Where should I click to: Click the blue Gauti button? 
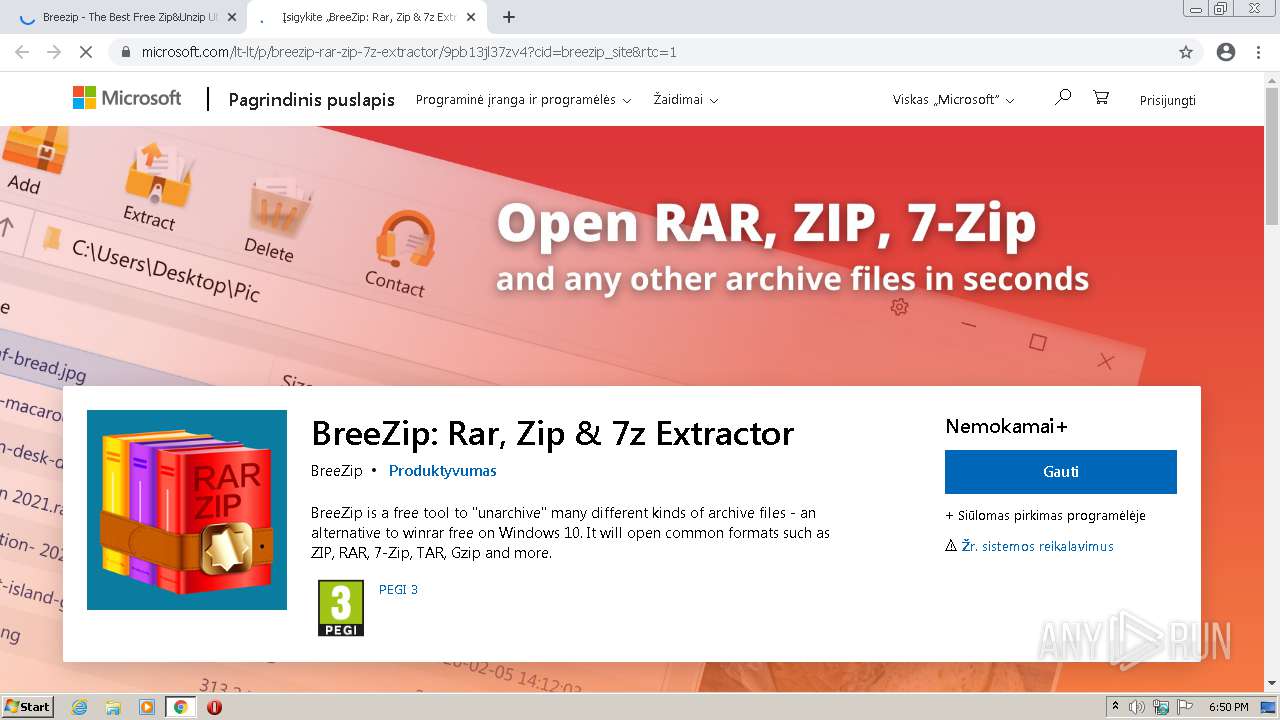pyautogui.click(x=1061, y=472)
